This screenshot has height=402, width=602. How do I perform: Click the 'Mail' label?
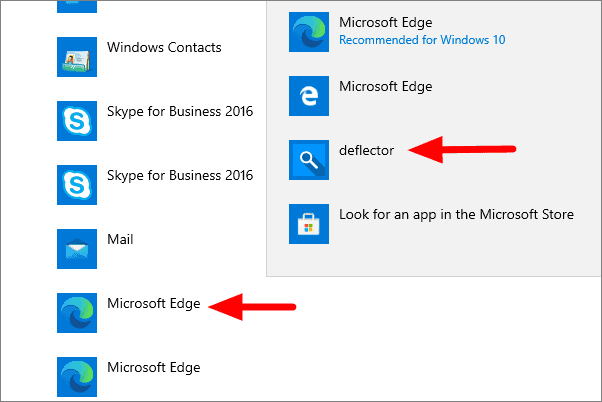point(120,239)
